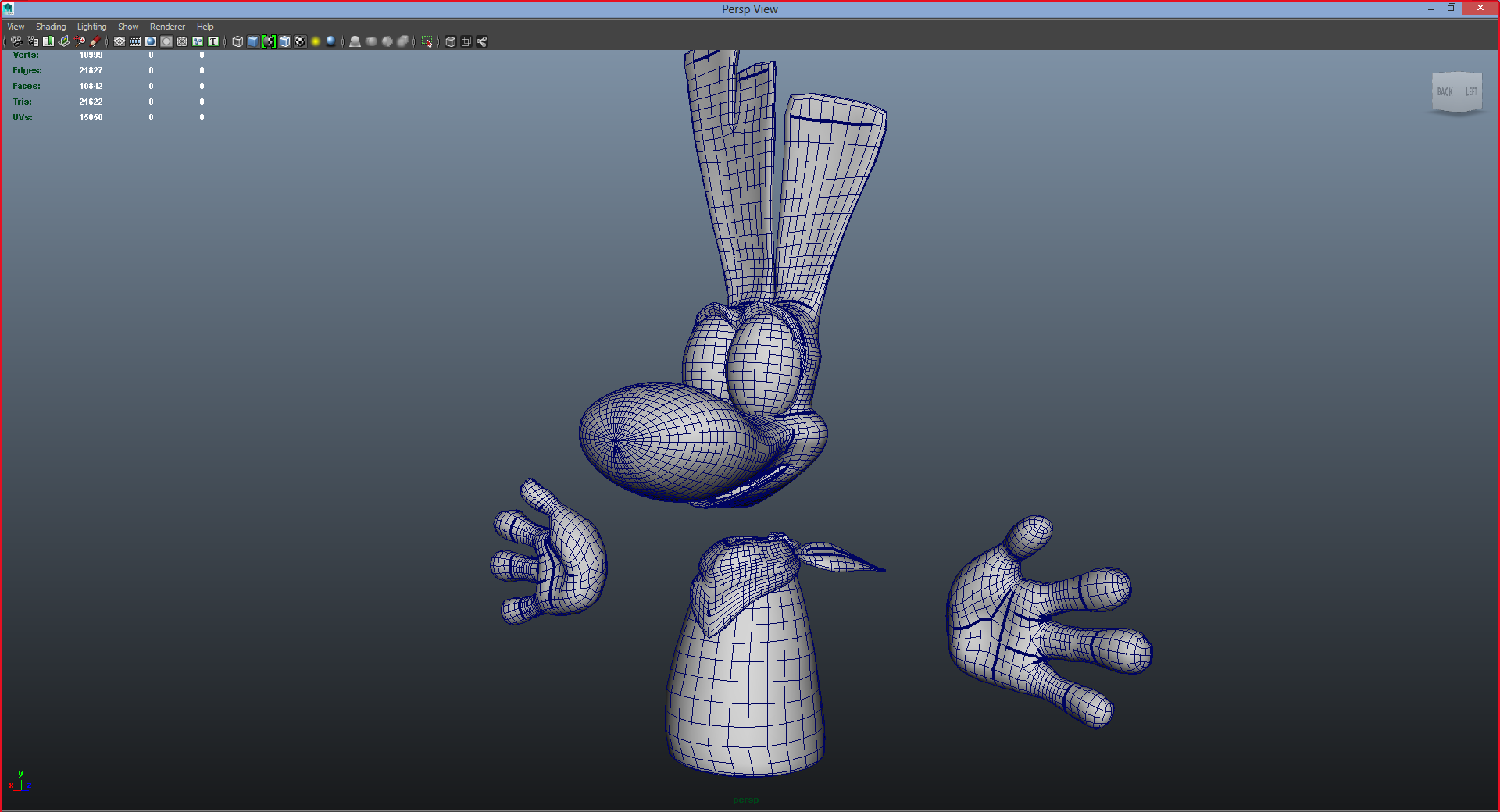Click the Use All Lights icon
The image size is (1500, 812).
click(x=316, y=41)
